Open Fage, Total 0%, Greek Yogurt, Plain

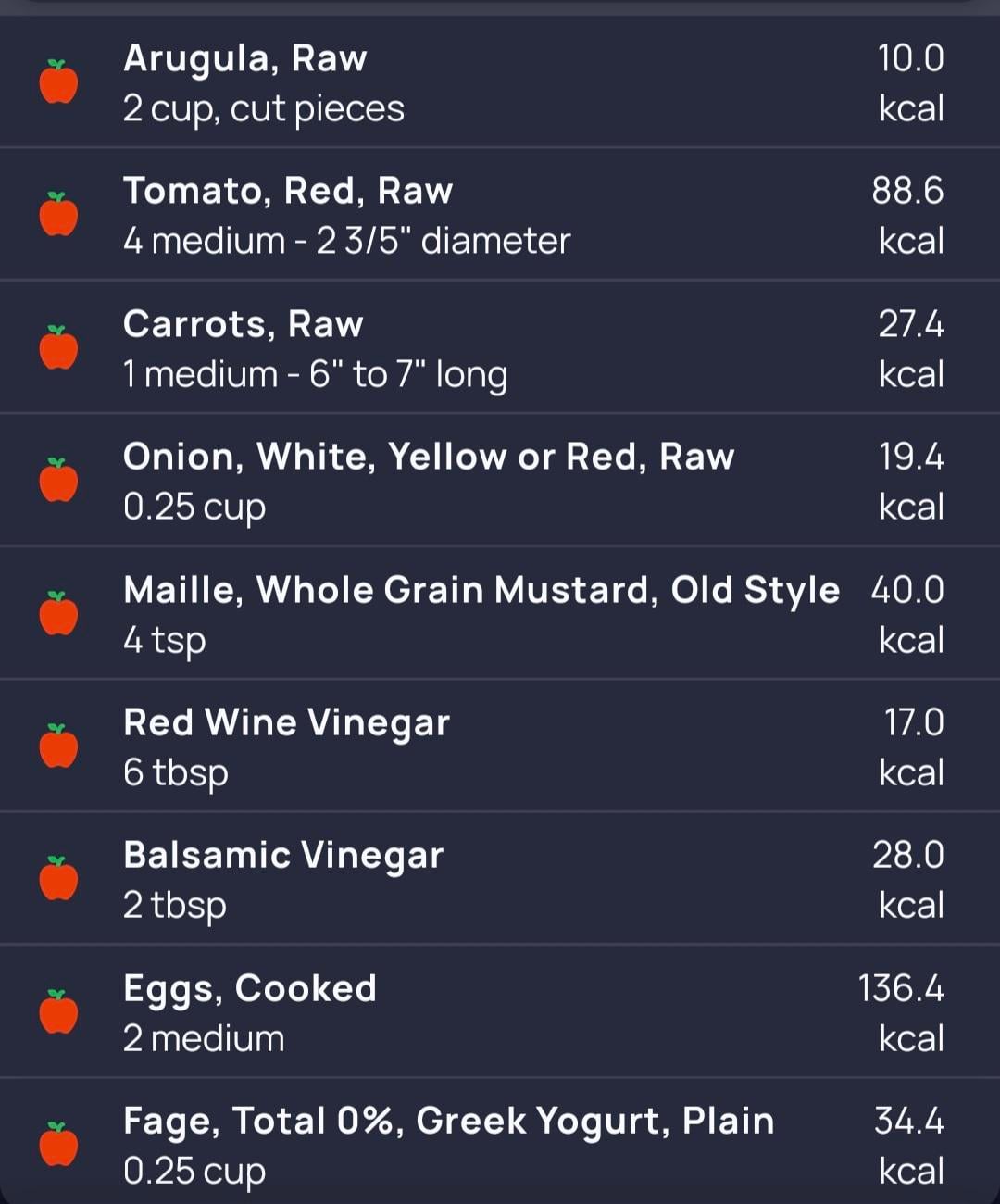(448, 1122)
